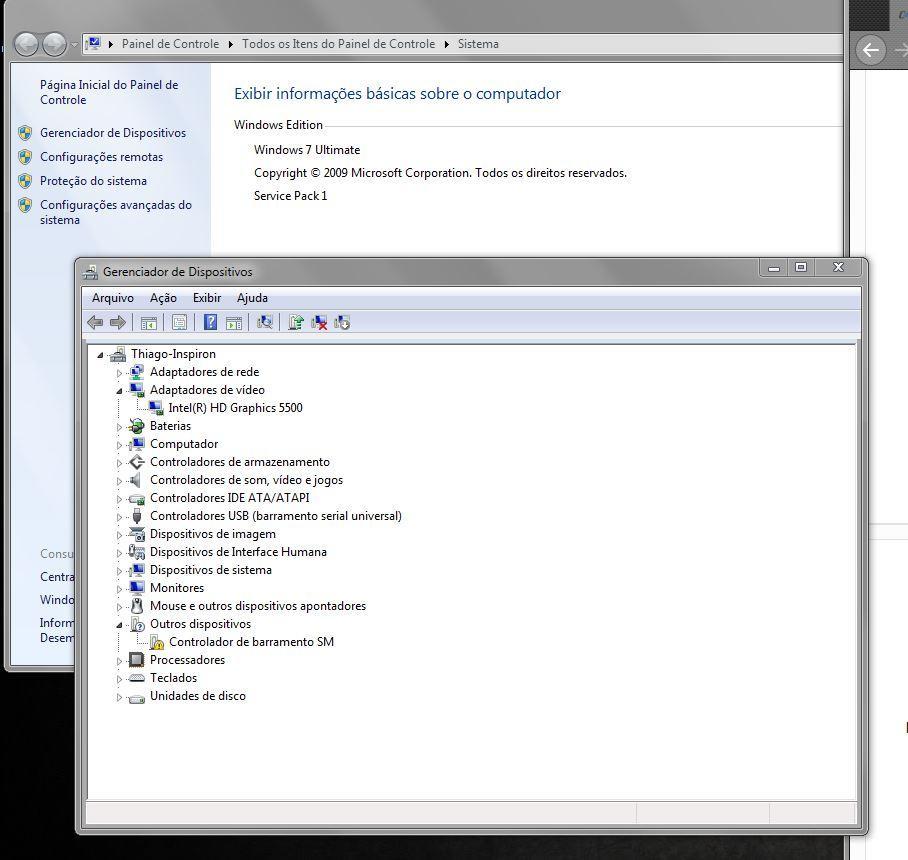Click the Unidades de disco drive icon
The height and width of the screenshot is (860, 908).
click(137, 698)
